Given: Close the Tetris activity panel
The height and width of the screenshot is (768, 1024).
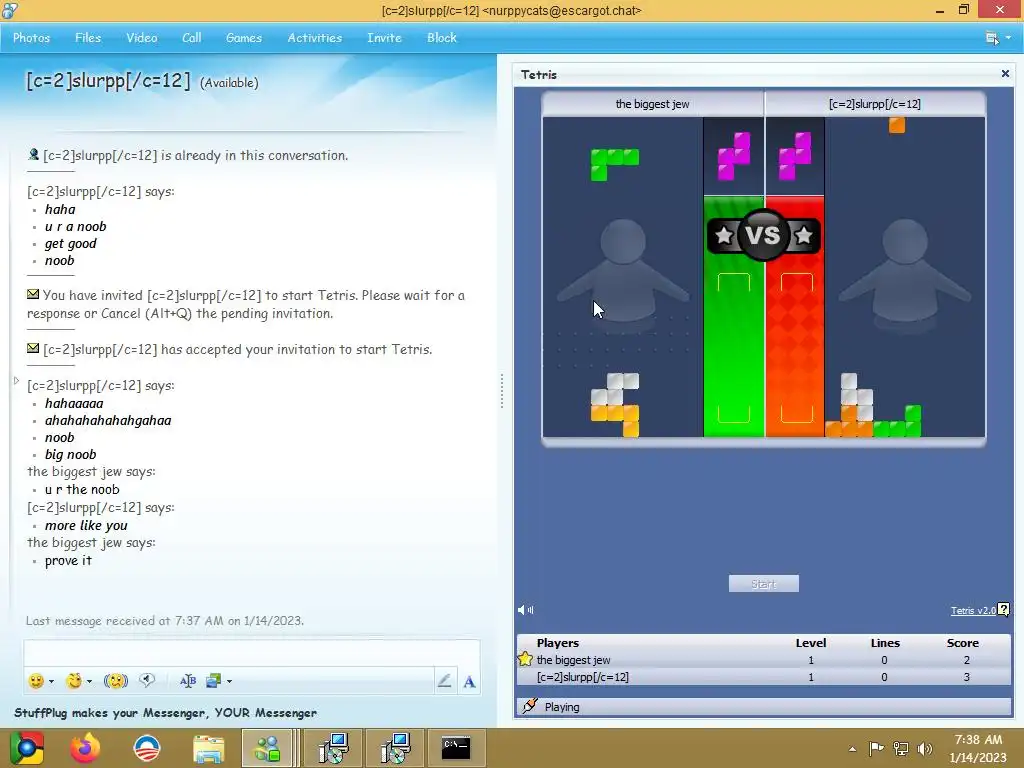Looking at the screenshot, I should [1005, 74].
